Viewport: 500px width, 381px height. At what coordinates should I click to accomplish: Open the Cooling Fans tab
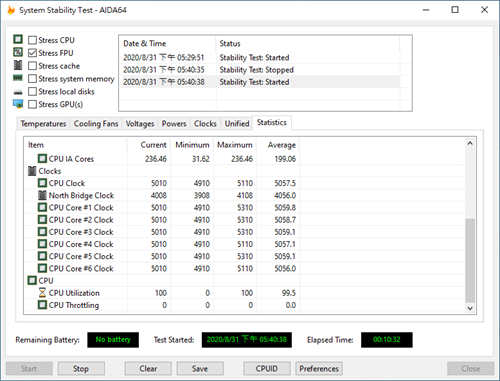point(96,124)
